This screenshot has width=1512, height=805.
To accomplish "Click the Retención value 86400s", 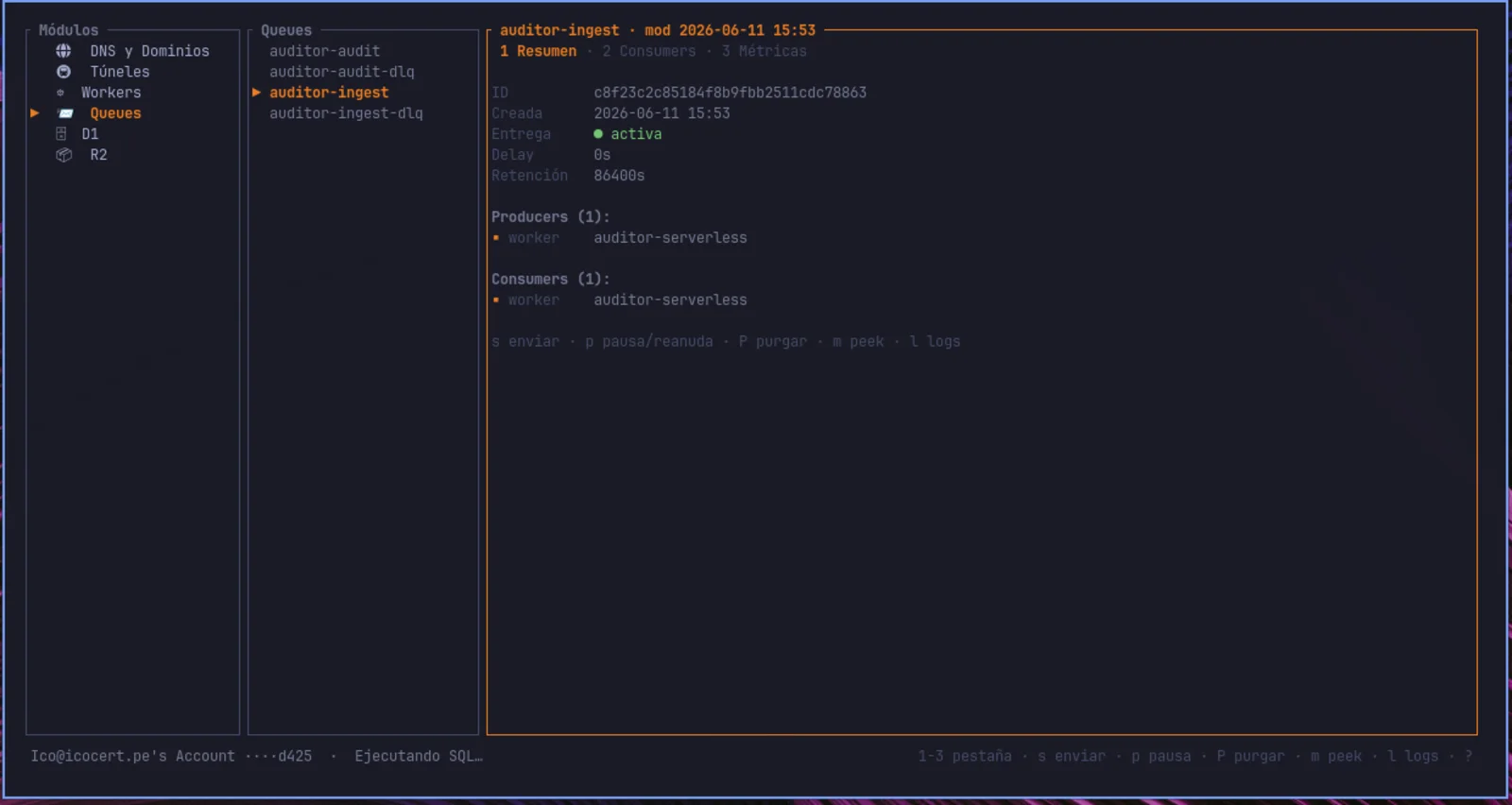I will [x=619, y=176].
